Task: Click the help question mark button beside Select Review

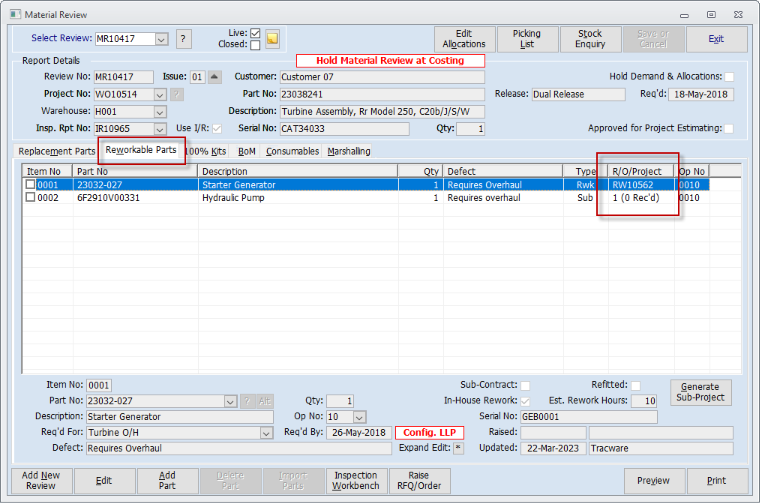Action: (184, 39)
